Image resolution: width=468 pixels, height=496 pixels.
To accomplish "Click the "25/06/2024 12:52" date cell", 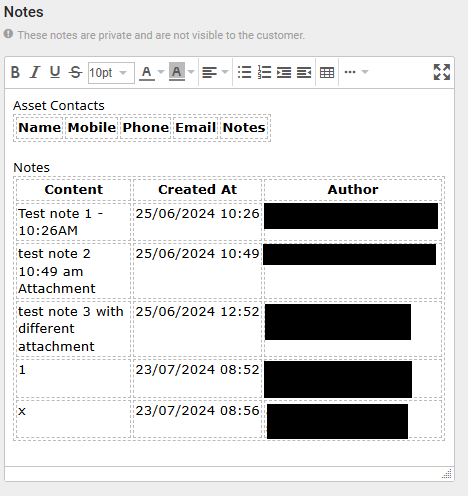I will (x=198, y=329).
